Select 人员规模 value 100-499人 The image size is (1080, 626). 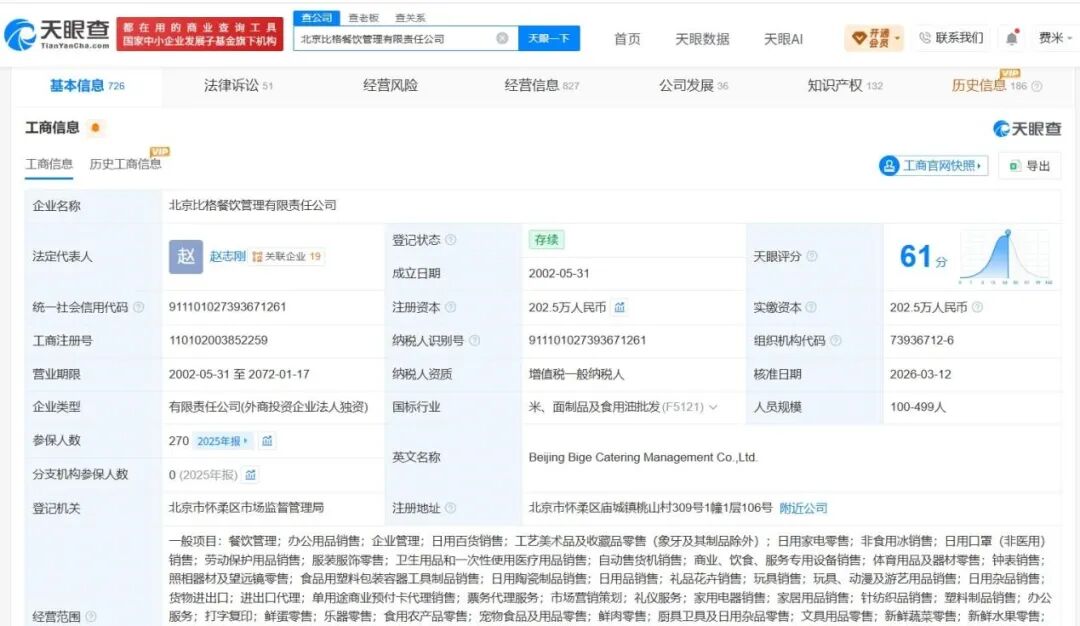click(917, 407)
